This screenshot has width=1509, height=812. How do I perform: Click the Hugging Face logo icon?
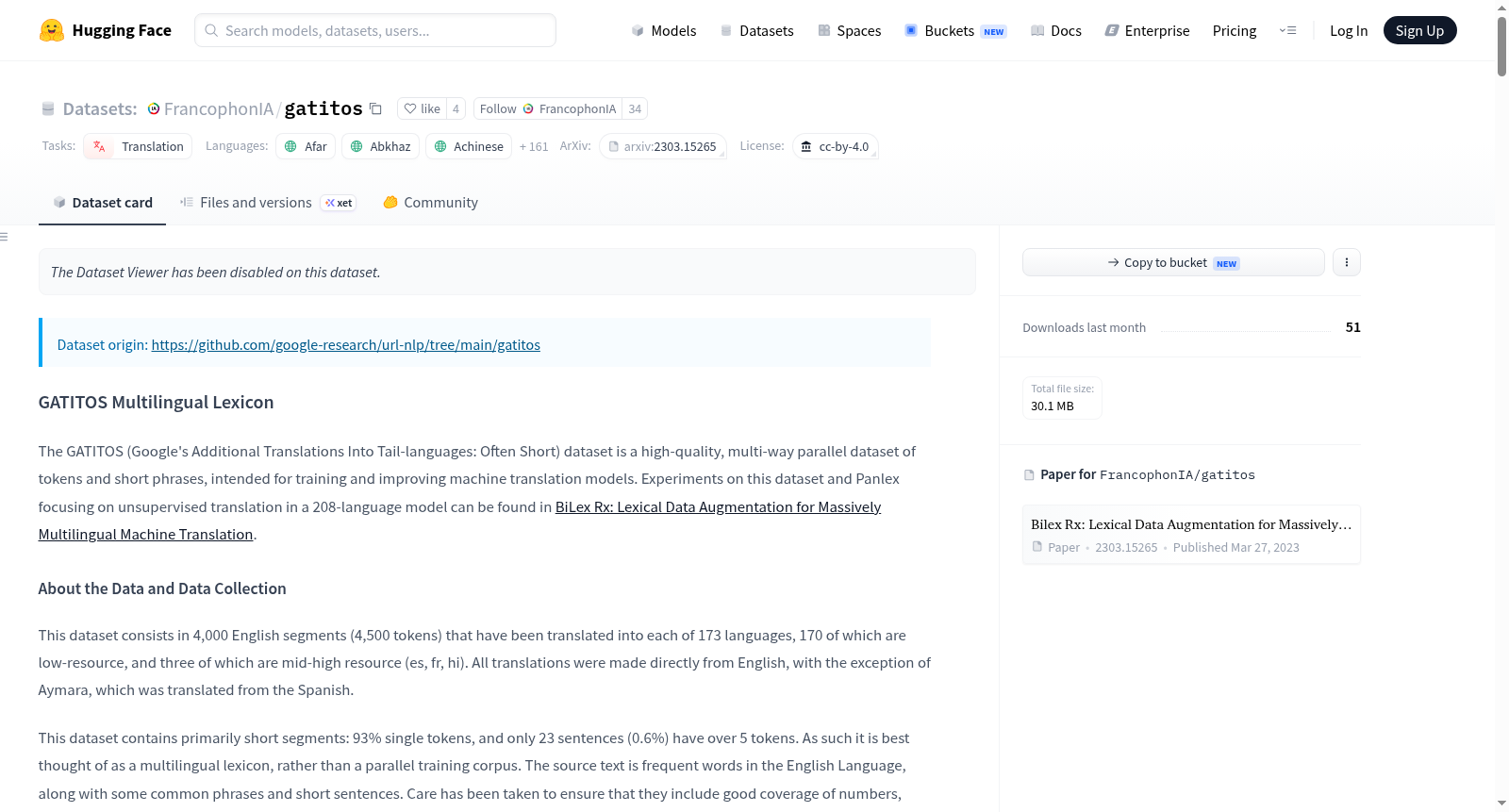click(51, 30)
